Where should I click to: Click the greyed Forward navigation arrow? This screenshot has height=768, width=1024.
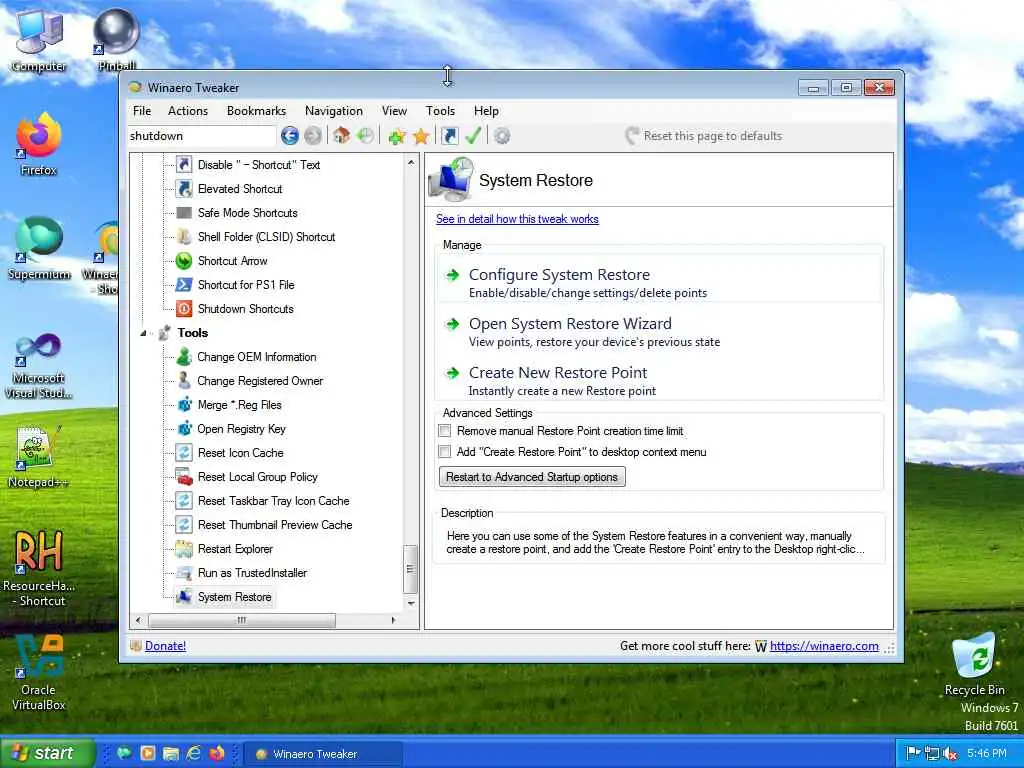pyautogui.click(x=313, y=136)
